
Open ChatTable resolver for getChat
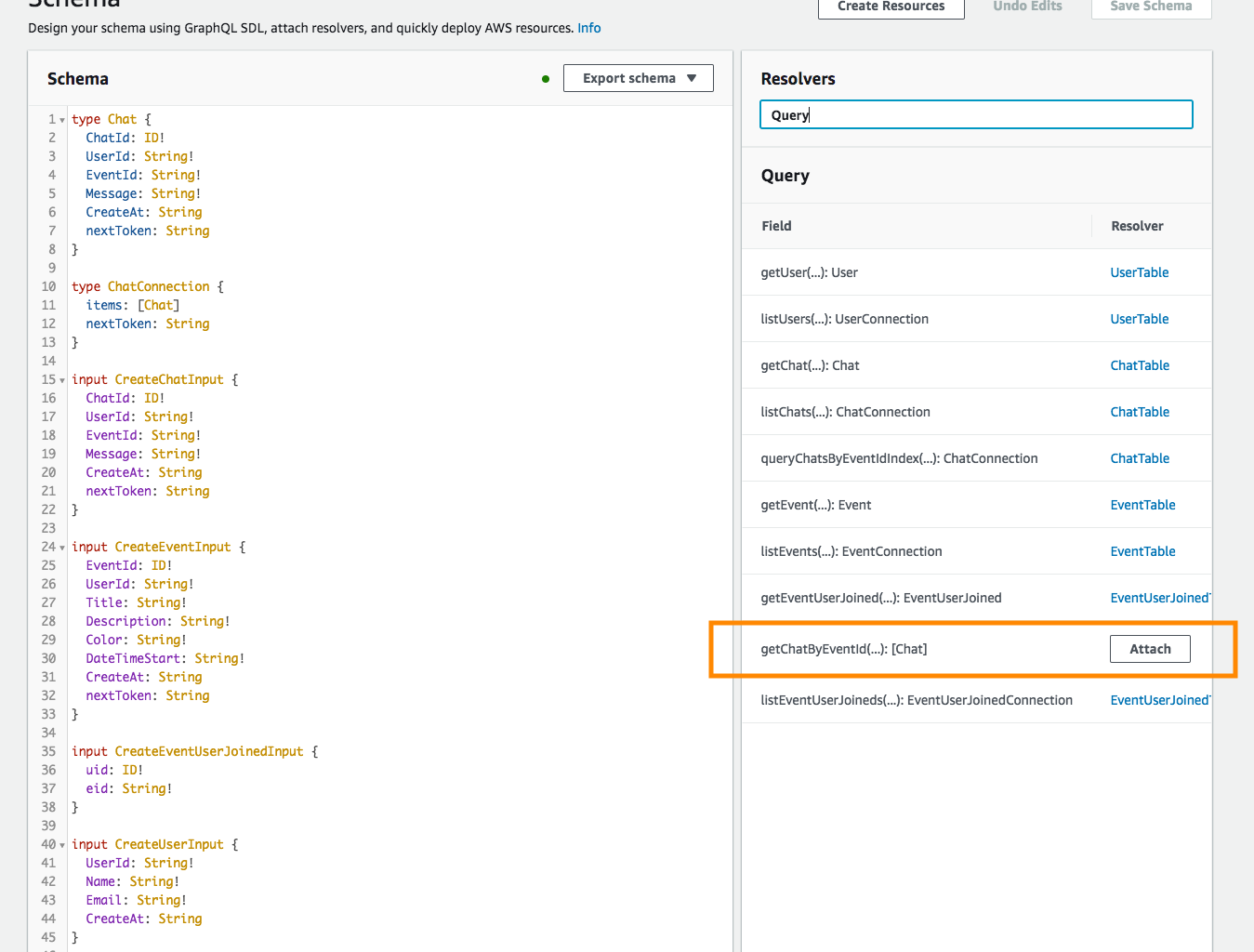(x=1140, y=365)
